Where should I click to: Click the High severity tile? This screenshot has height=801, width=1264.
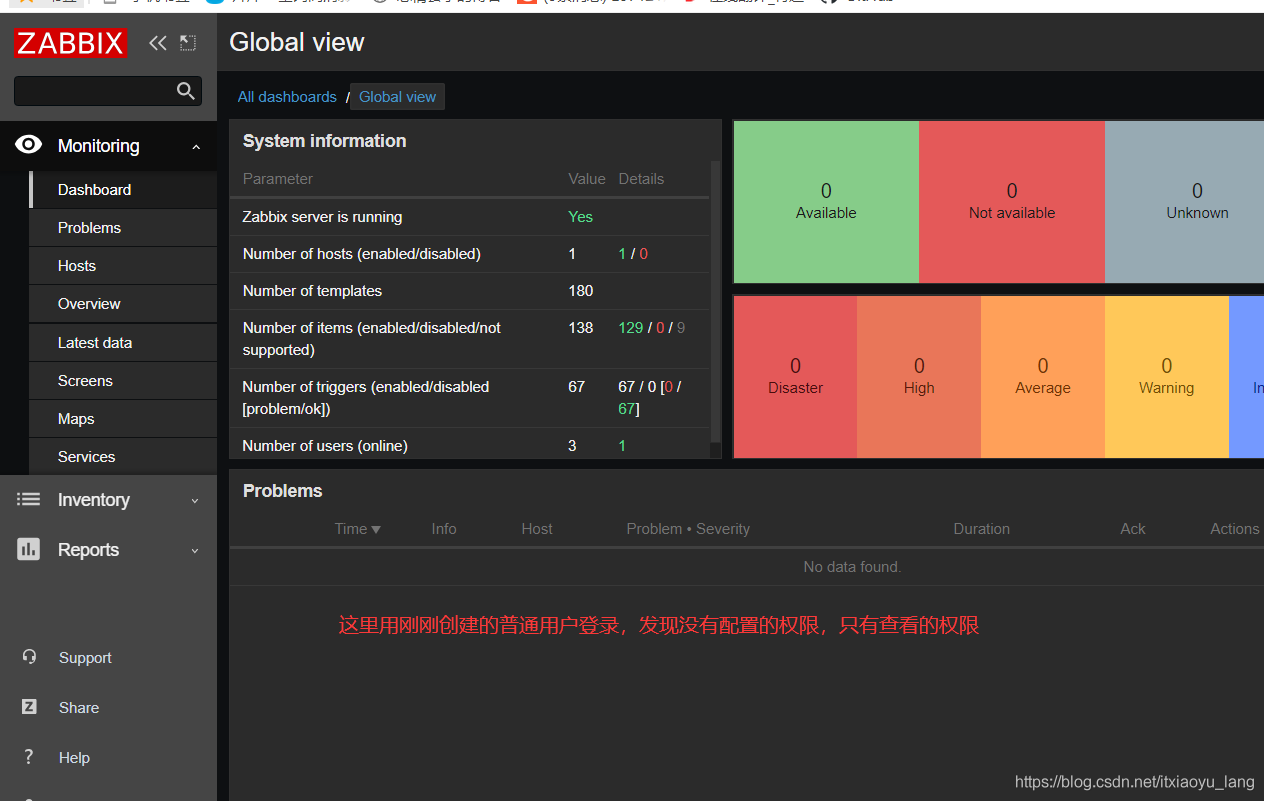coord(919,377)
